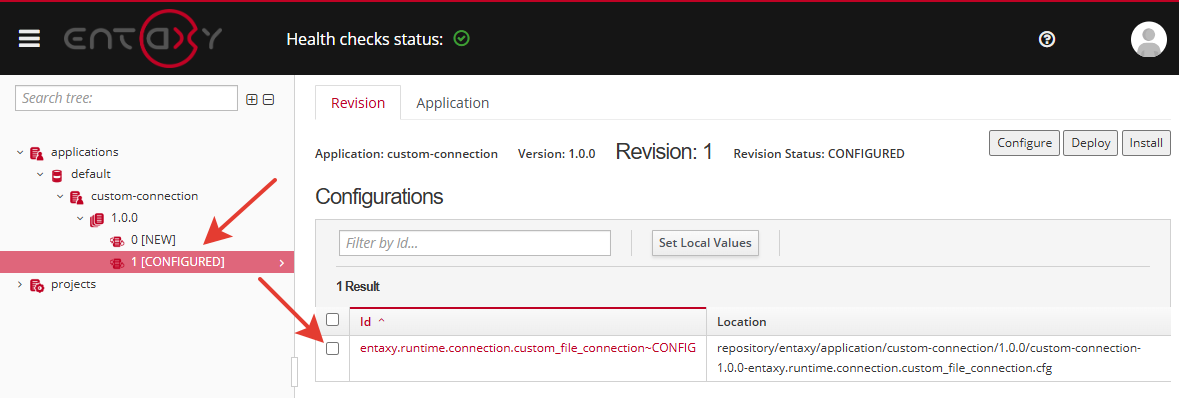Collapse all tree nodes with minus icon

[268, 99]
